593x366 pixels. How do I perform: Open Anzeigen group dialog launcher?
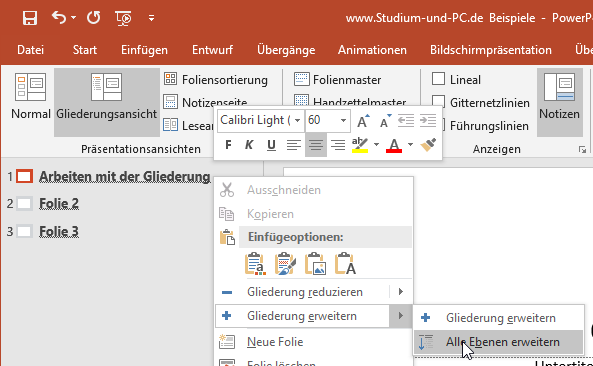pyautogui.click(x=582, y=150)
